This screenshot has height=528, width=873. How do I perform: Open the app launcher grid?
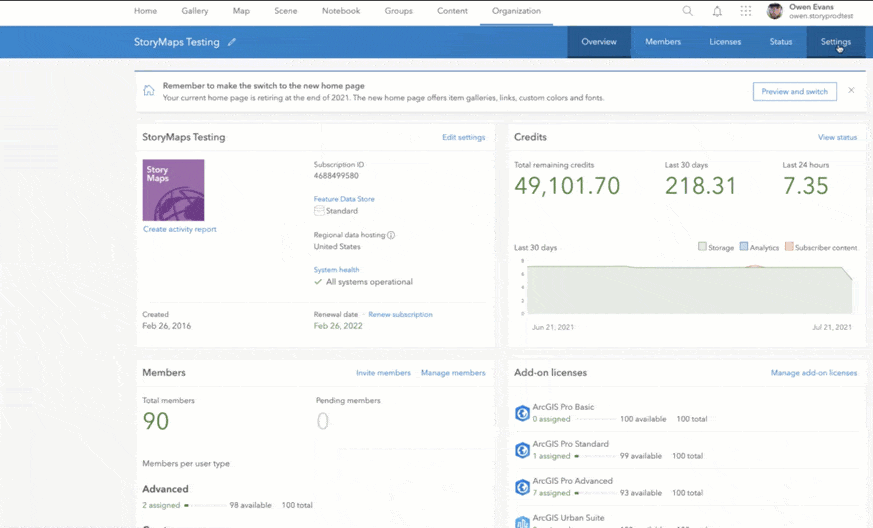(746, 11)
